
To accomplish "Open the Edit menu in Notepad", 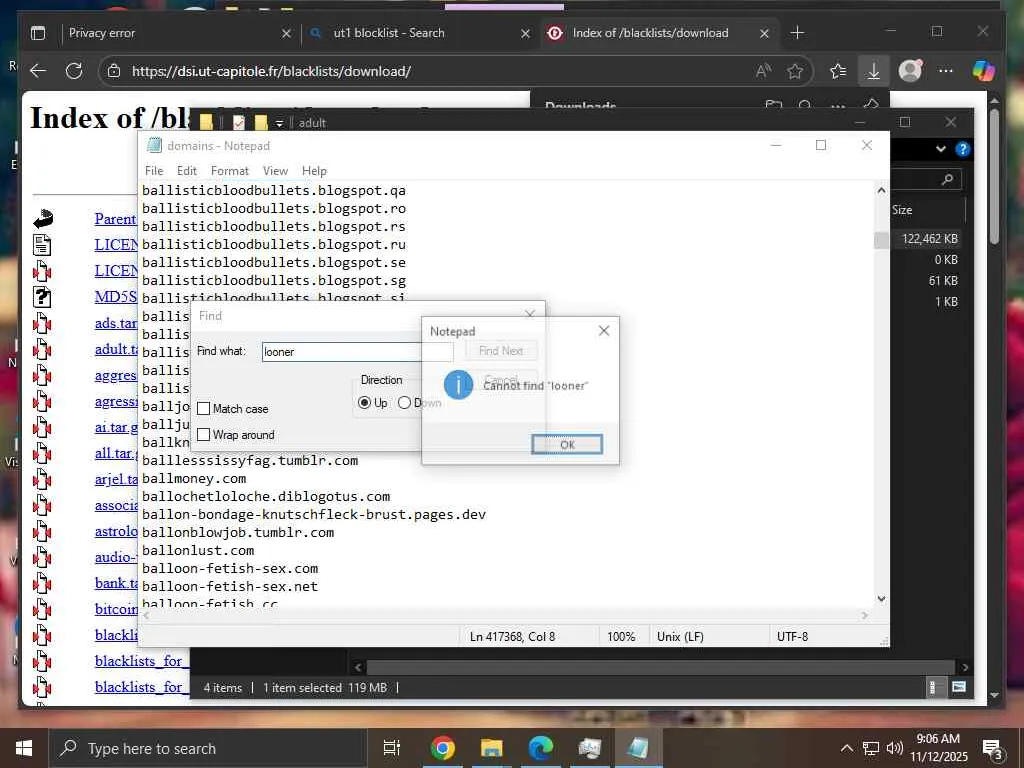I will pos(187,170).
